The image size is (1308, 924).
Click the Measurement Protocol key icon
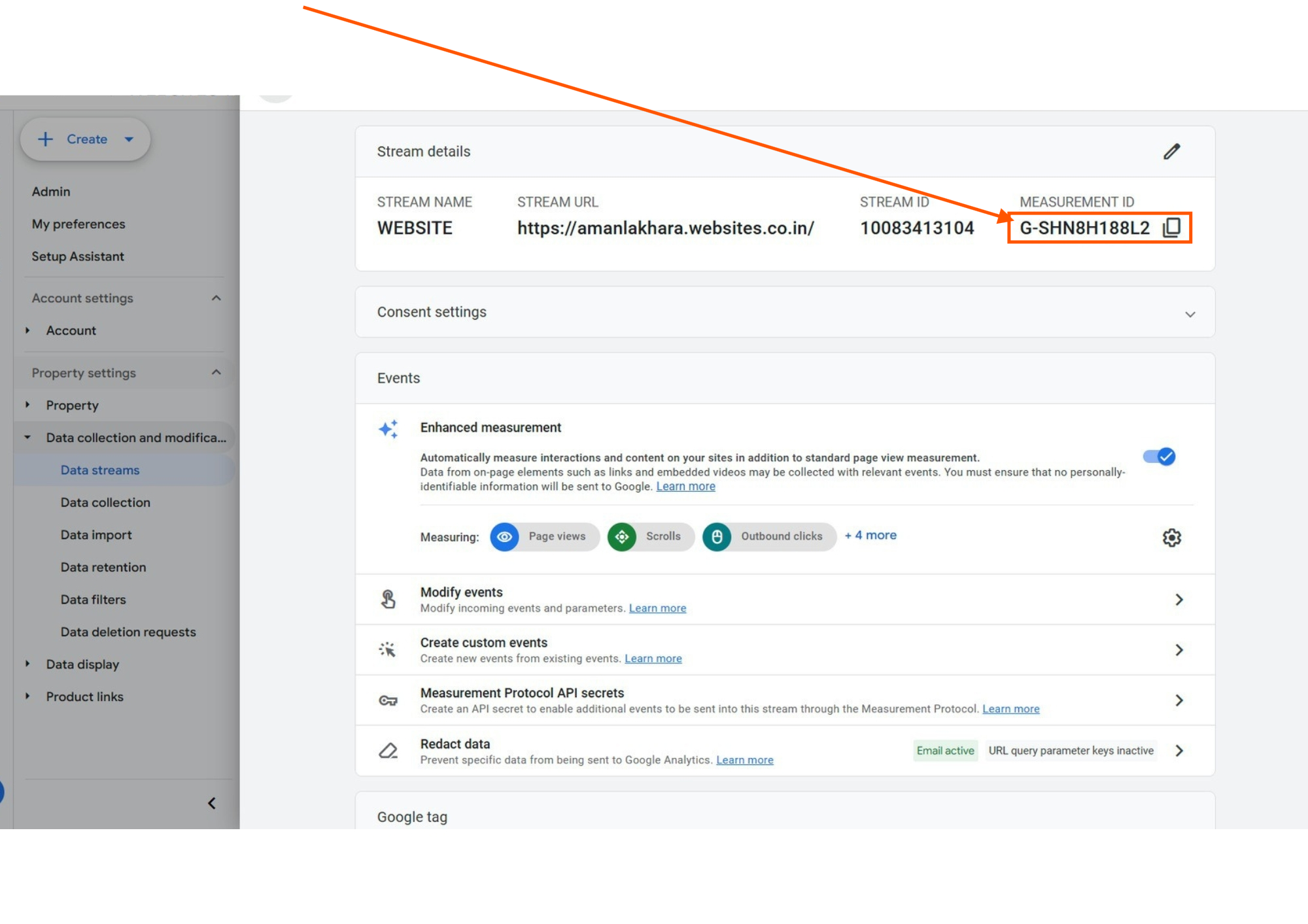(x=388, y=700)
